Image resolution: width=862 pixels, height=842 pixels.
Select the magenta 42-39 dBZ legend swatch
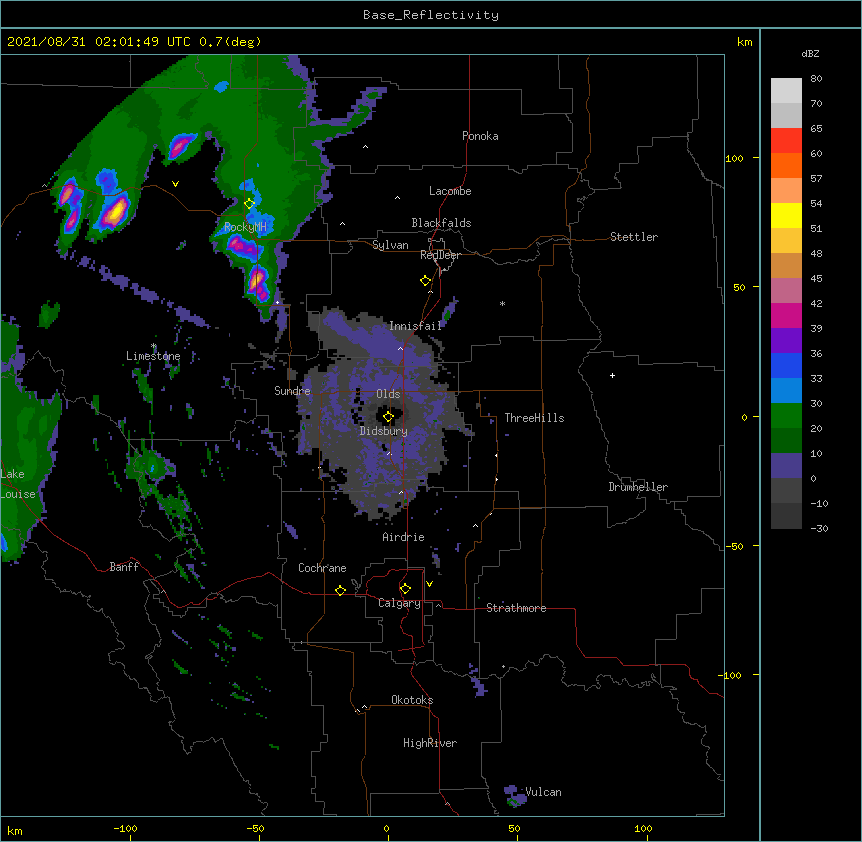(786, 315)
